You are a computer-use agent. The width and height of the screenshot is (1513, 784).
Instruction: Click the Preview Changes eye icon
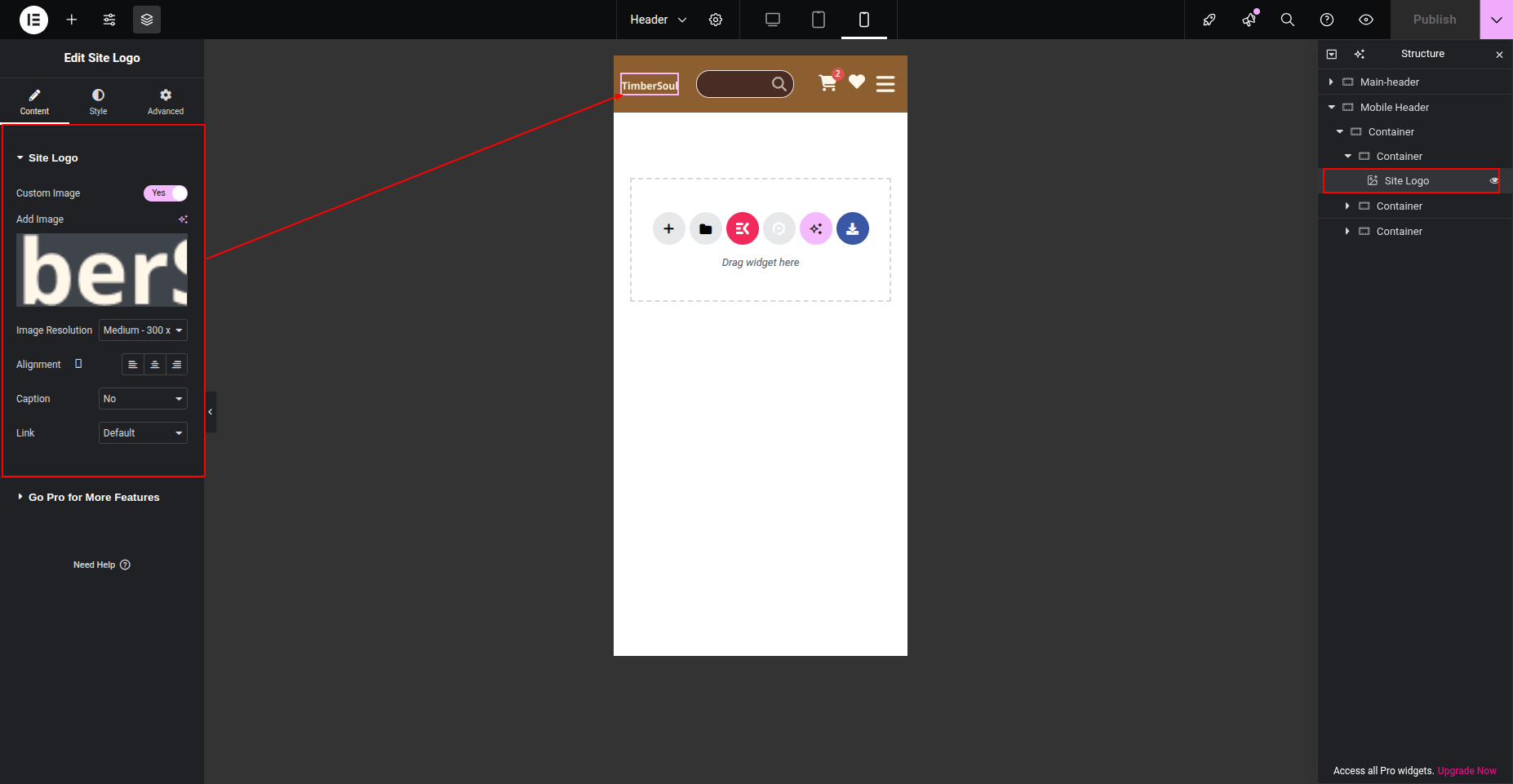(1365, 20)
